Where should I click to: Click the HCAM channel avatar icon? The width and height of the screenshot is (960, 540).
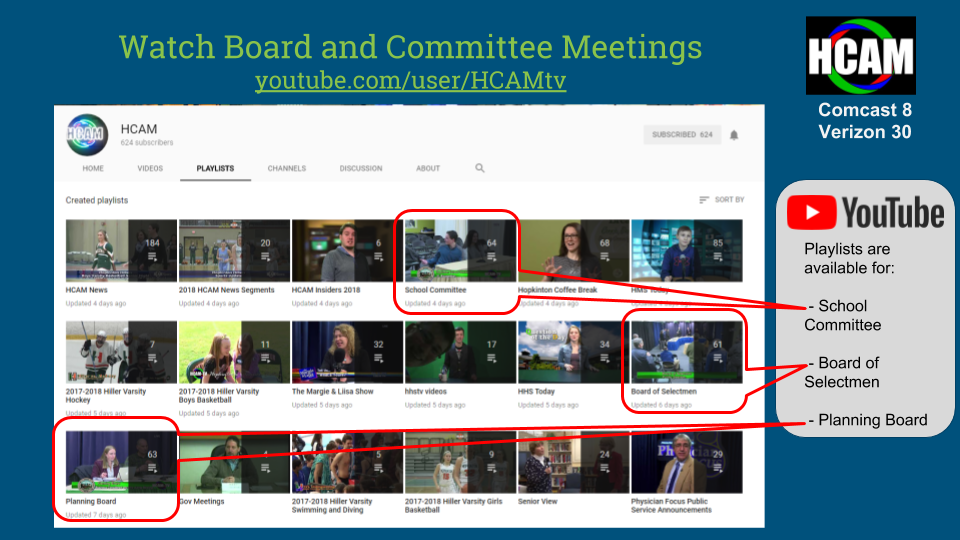(88, 135)
